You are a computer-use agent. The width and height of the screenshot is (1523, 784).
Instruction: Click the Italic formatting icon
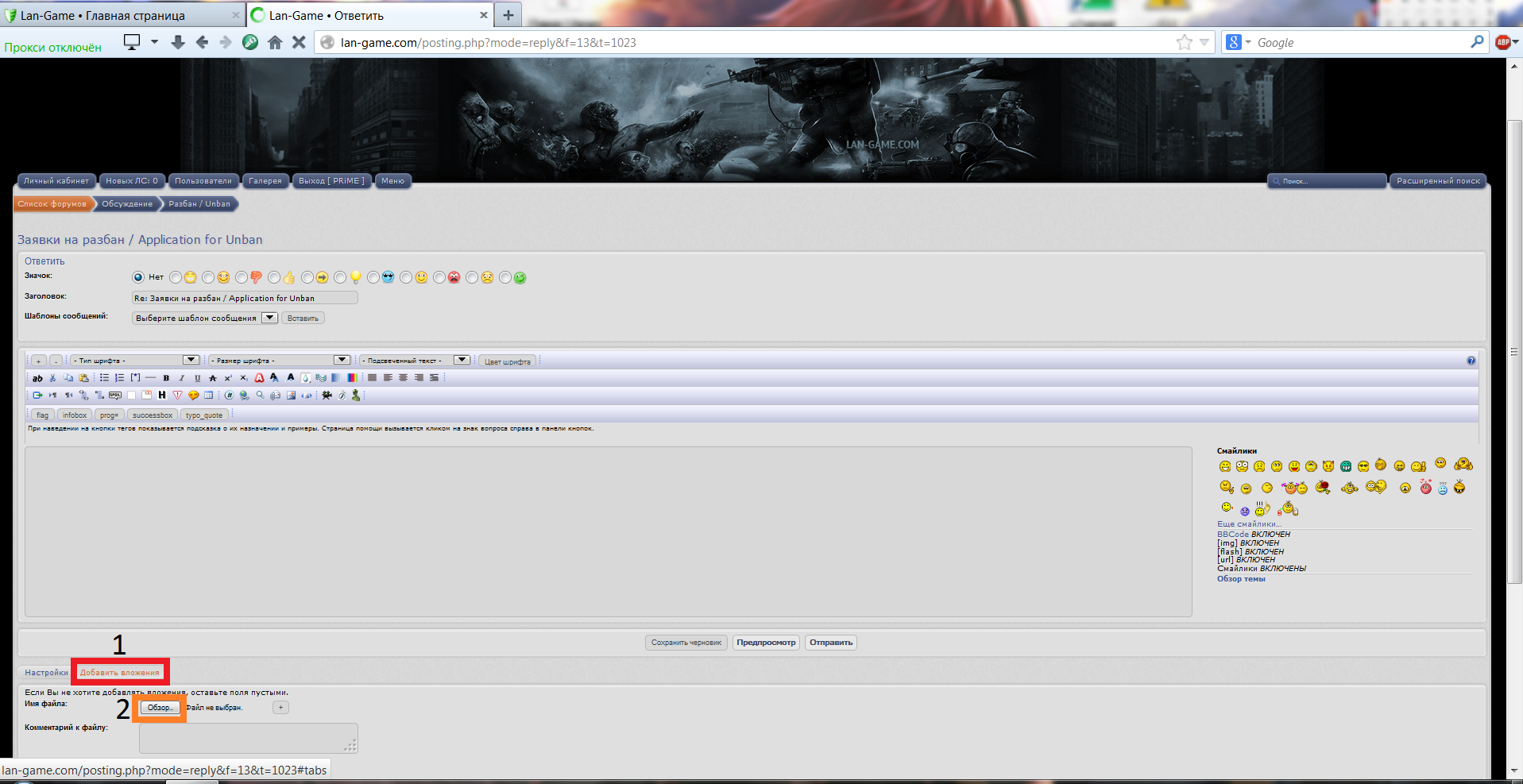coord(182,378)
